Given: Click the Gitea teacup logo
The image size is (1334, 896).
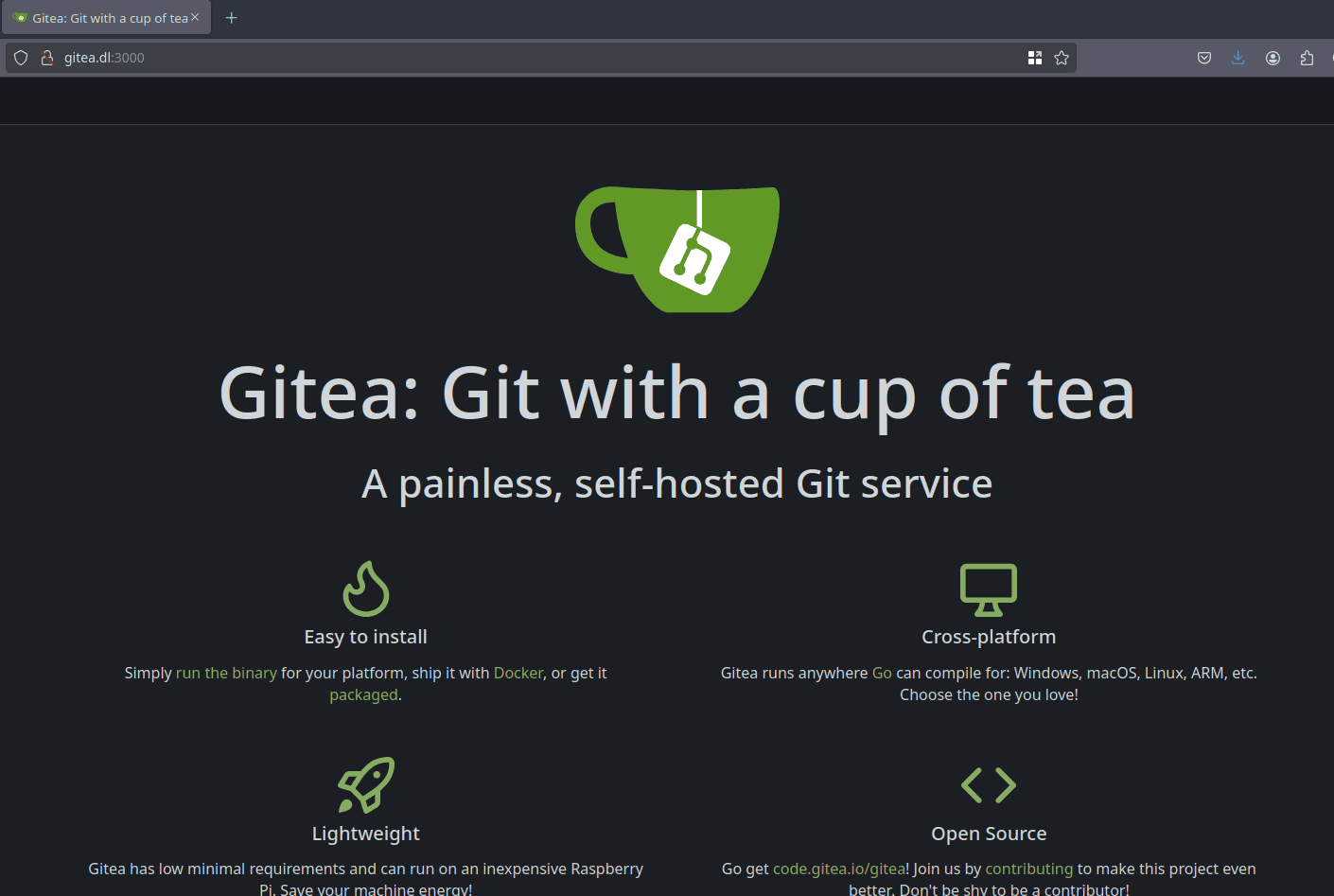Looking at the screenshot, I should [677, 249].
